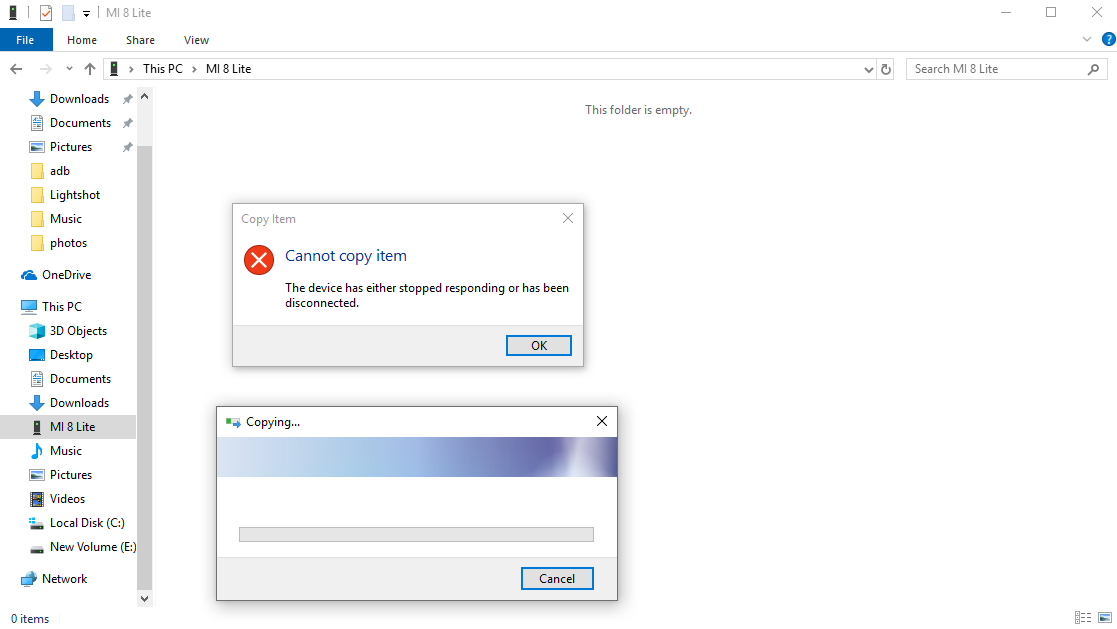The height and width of the screenshot is (629, 1117).
Task: Go back with the Back arrow
Action: [x=16, y=69]
